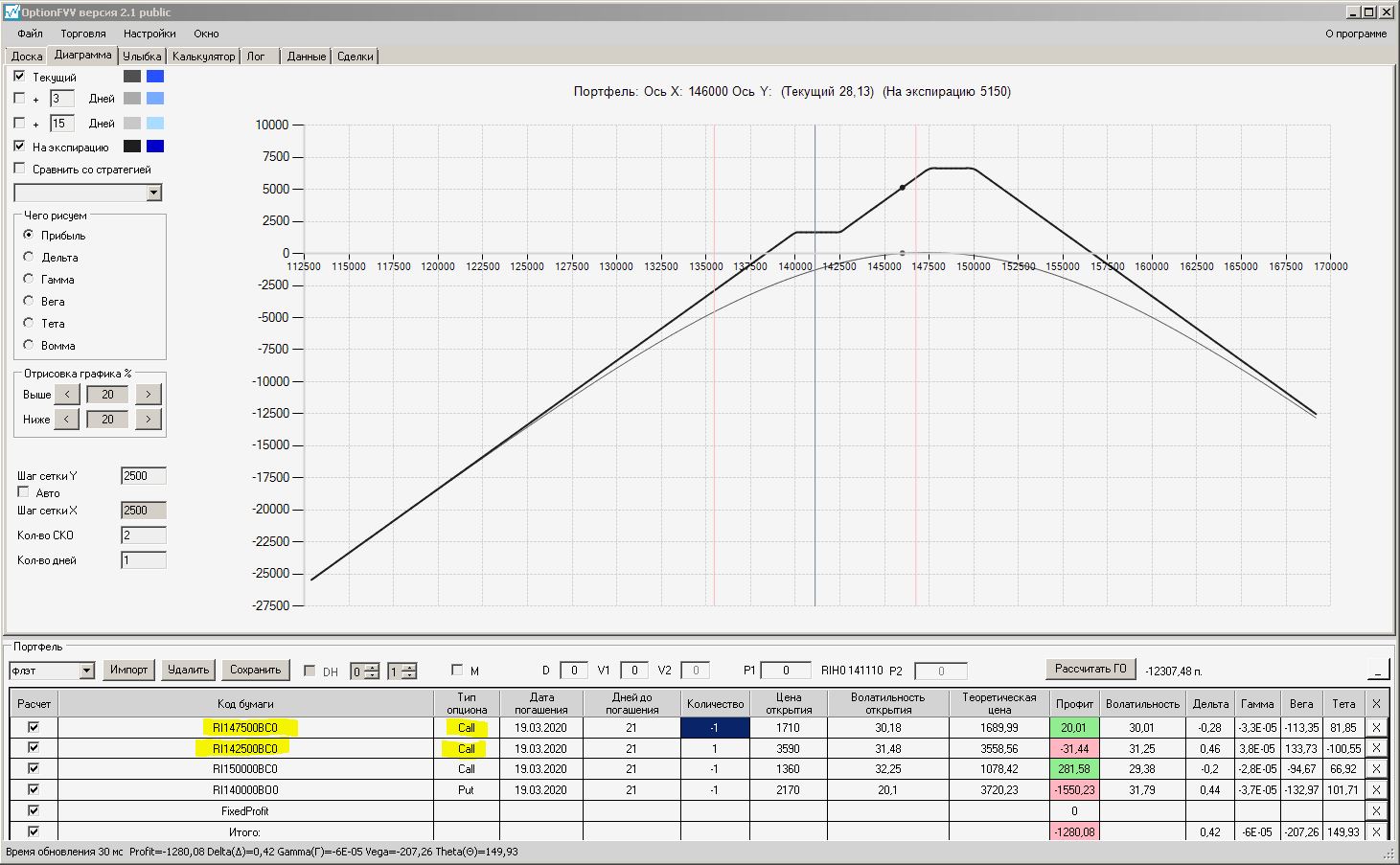This screenshot has height=865, width=1400.
Task: Select the Дельта radio button
Action: tap(29, 257)
